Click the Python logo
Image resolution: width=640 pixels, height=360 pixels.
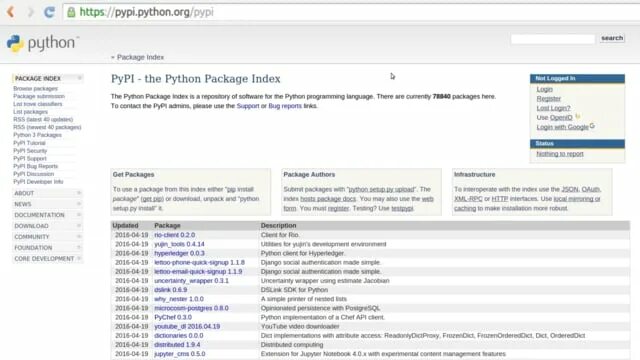pos(42,43)
